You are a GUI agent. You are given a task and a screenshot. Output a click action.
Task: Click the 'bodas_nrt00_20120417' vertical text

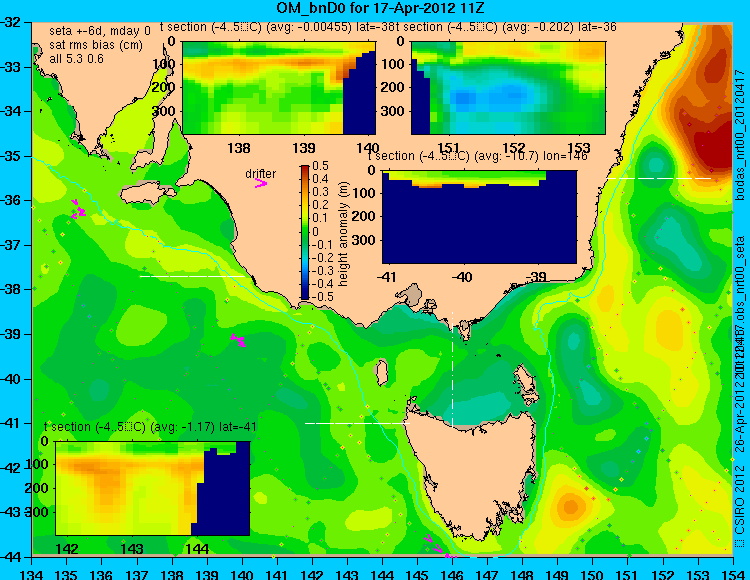(x=740, y=135)
